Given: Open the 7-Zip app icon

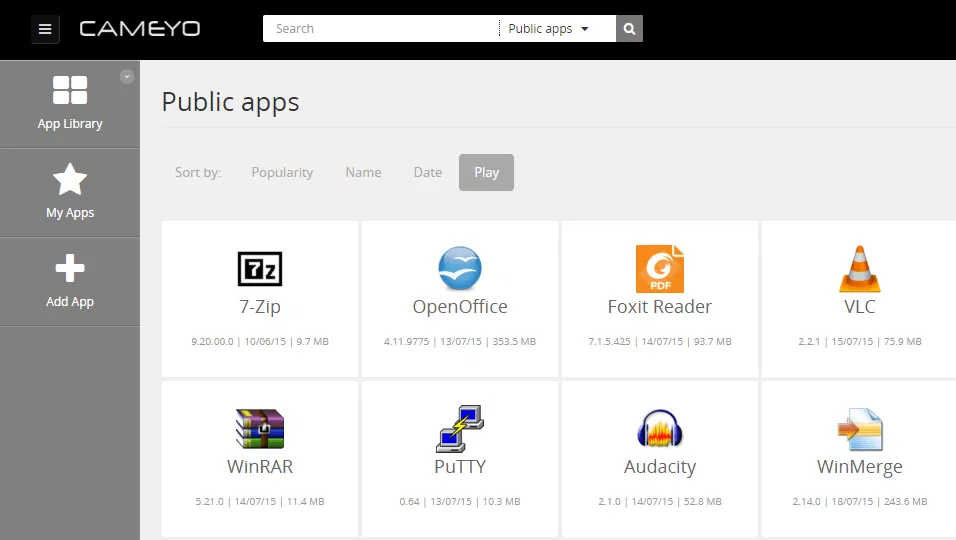Looking at the screenshot, I should coord(260,269).
